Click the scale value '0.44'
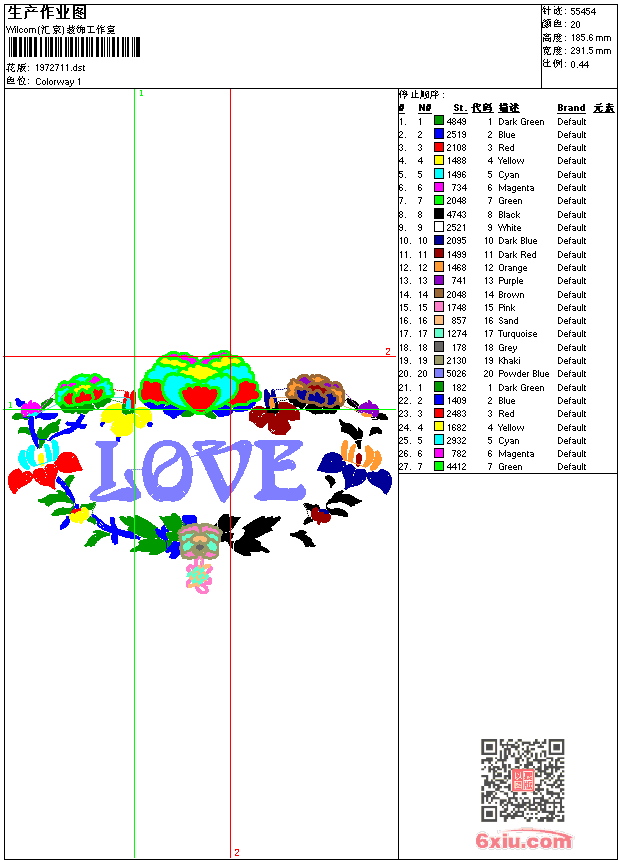The image size is (620, 860). coord(579,64)
